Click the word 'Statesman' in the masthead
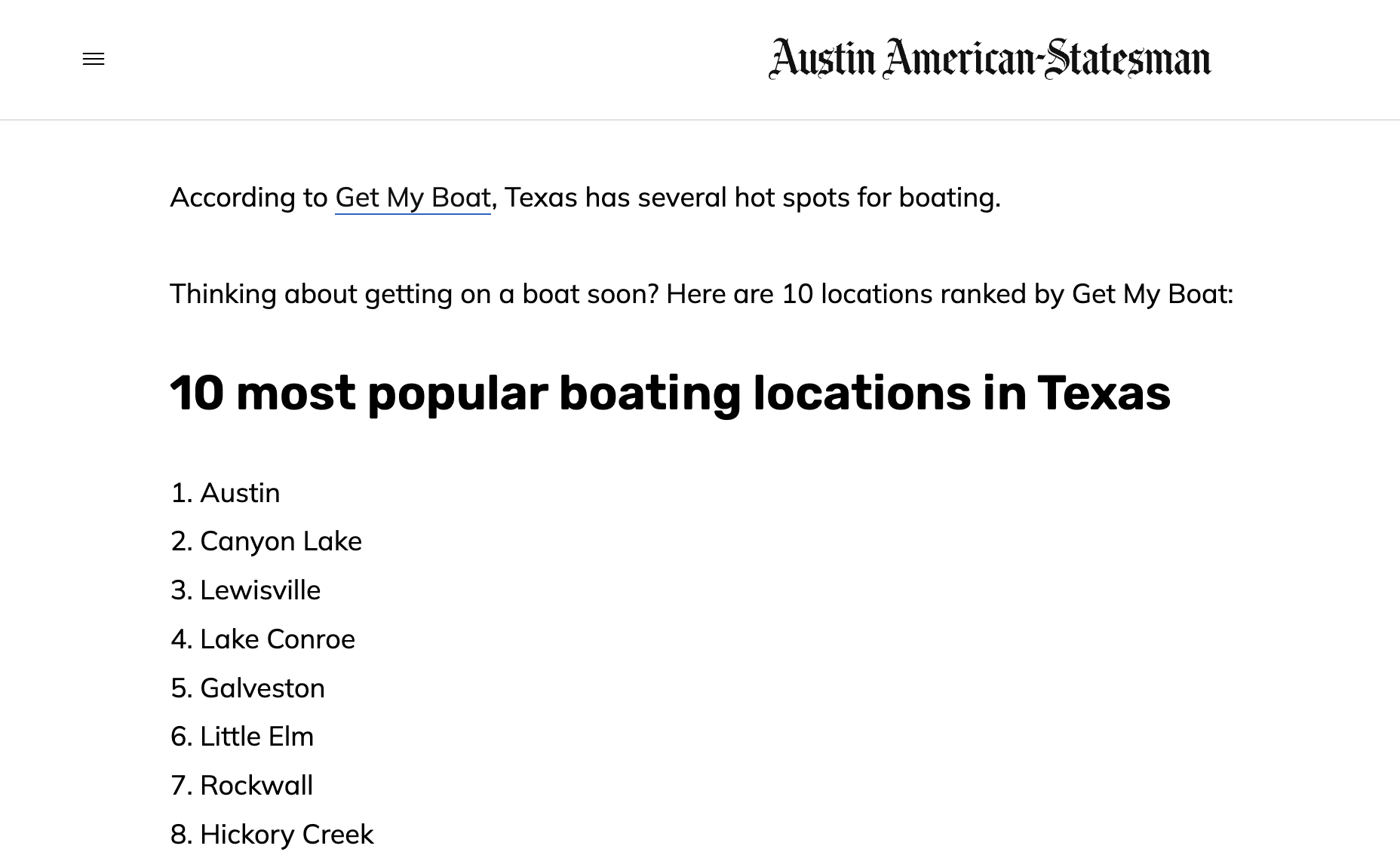The height and width of the screenshot is (861, 1400). (1128, 59)
